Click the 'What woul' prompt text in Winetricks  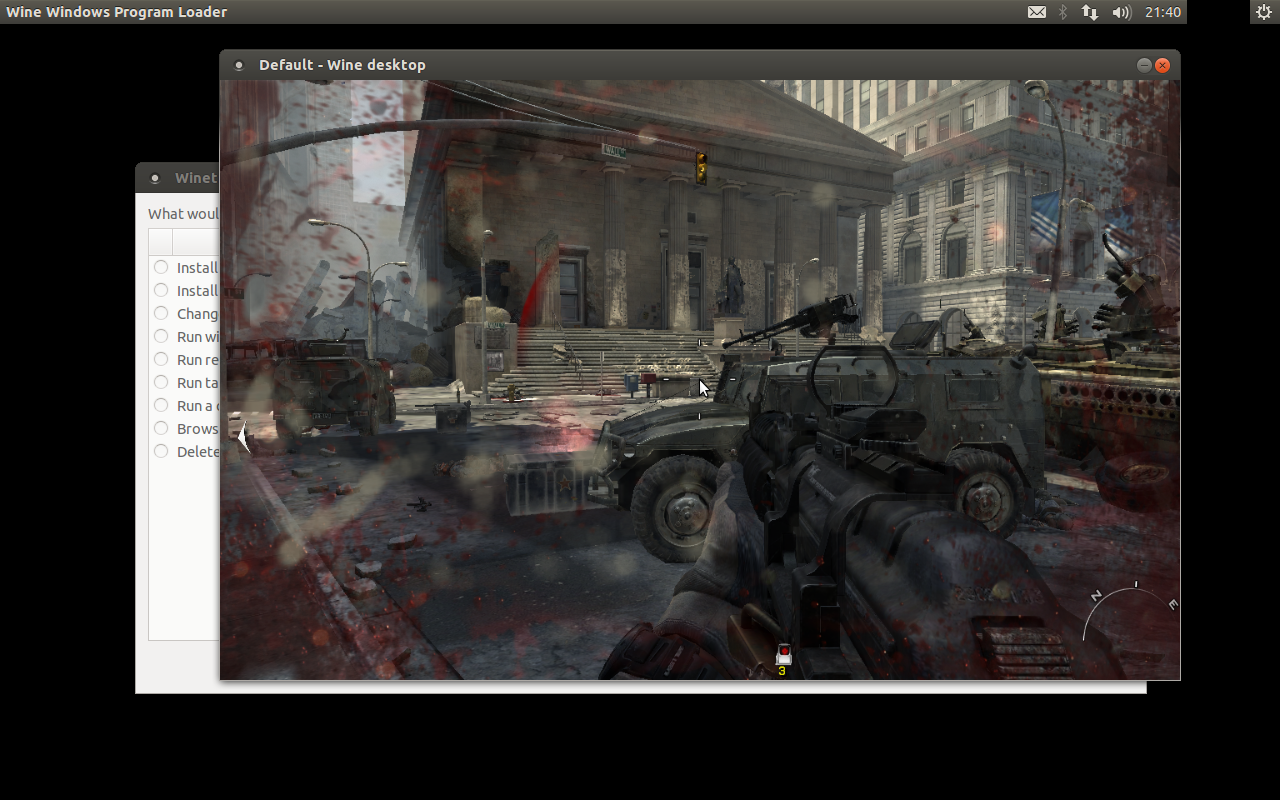(183, 214)
